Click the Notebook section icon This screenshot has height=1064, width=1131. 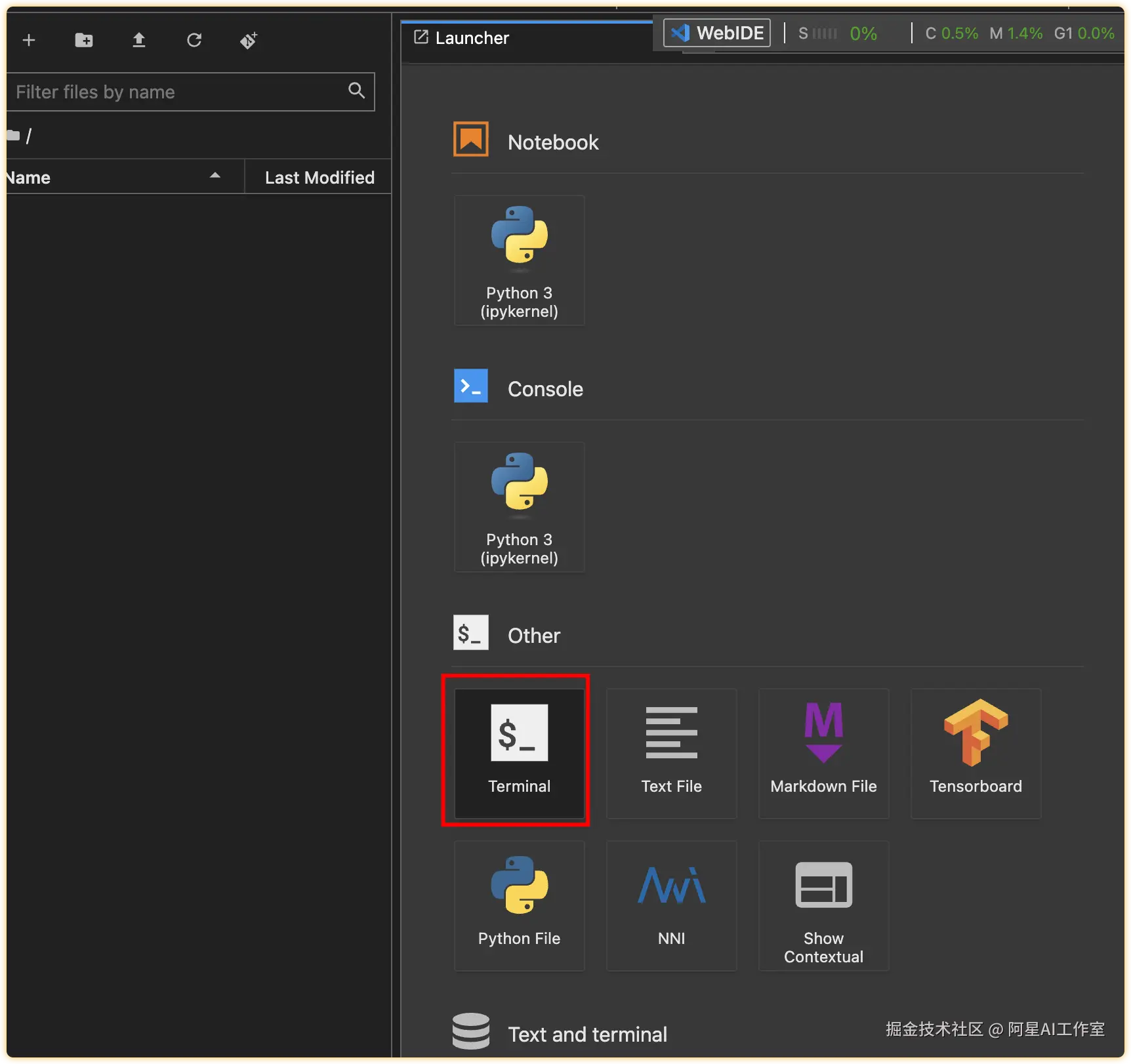click(x=471, y=139)
